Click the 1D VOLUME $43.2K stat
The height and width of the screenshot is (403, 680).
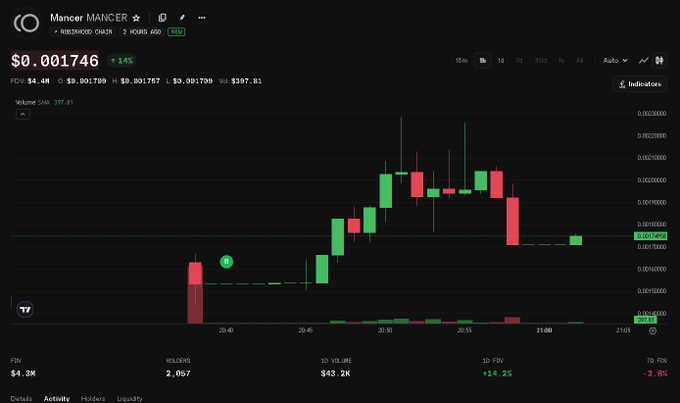[336, 367]
